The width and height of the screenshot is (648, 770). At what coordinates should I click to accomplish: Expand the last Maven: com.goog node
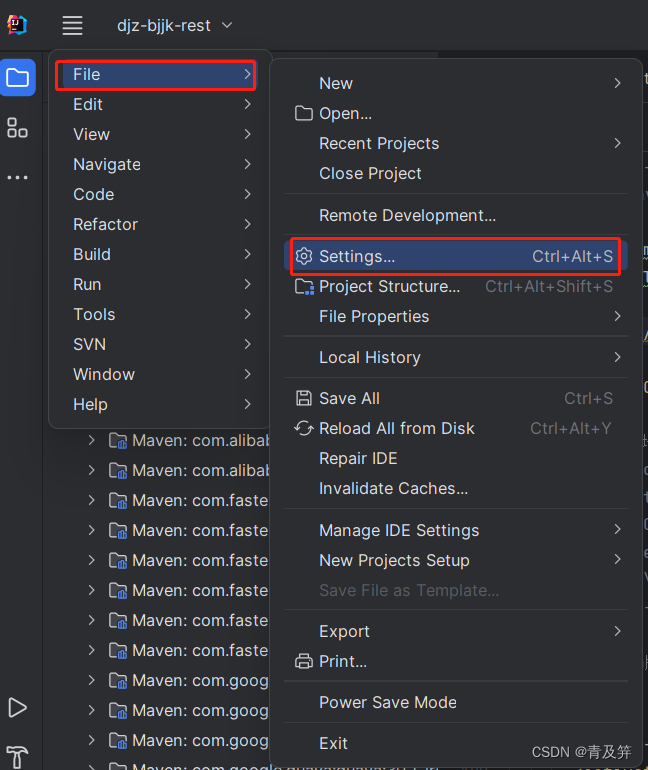point(91,740)
